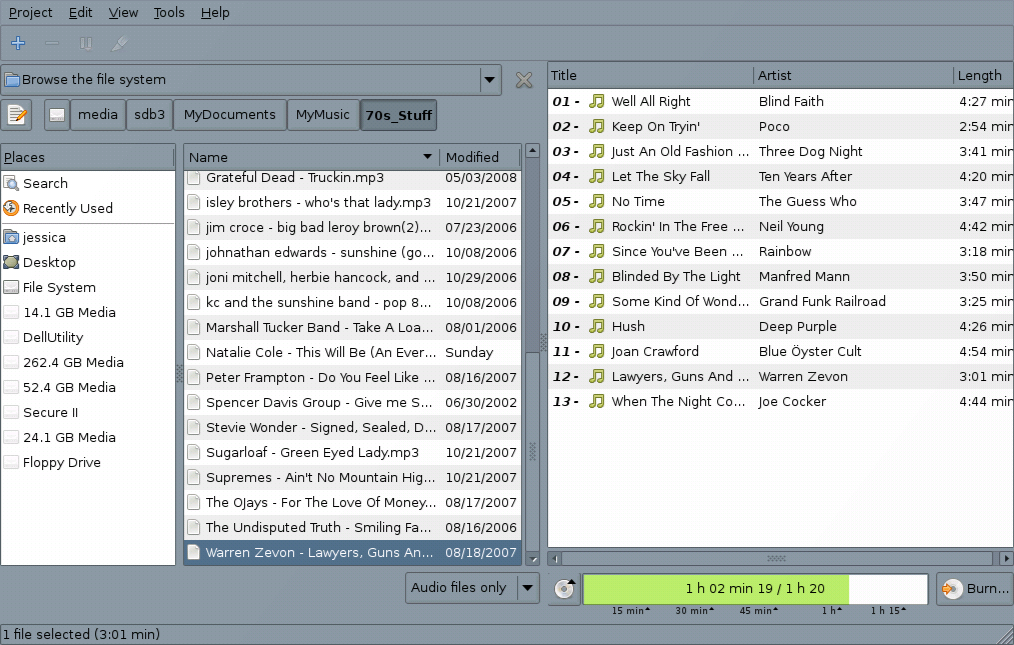1014x645 pixels.
Task: Click the Burn... button
Action: 976,589
